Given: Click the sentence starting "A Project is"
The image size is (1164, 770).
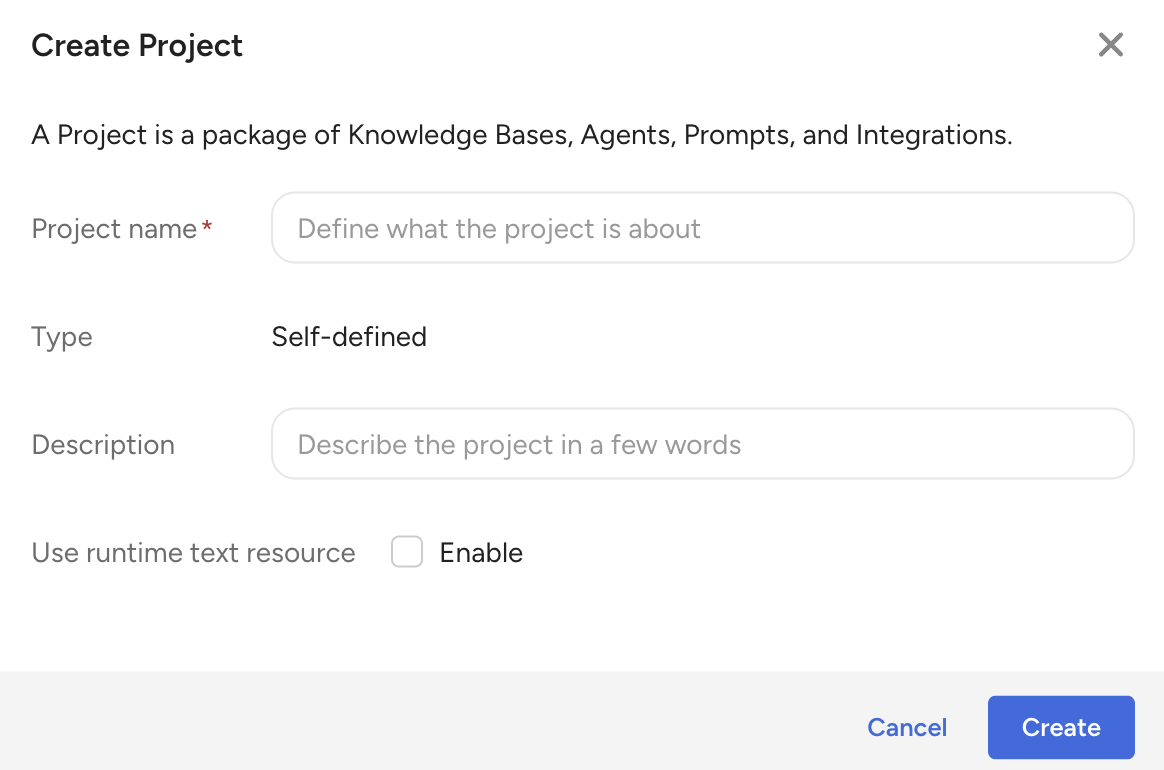Looking at the screenshot, I should [x=521, y=135].
